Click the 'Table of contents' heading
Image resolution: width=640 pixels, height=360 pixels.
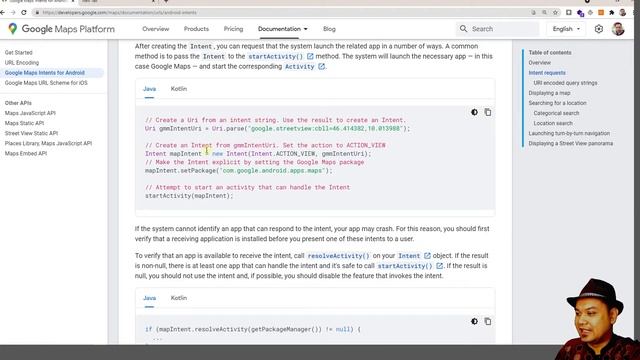tap(550, 53)
